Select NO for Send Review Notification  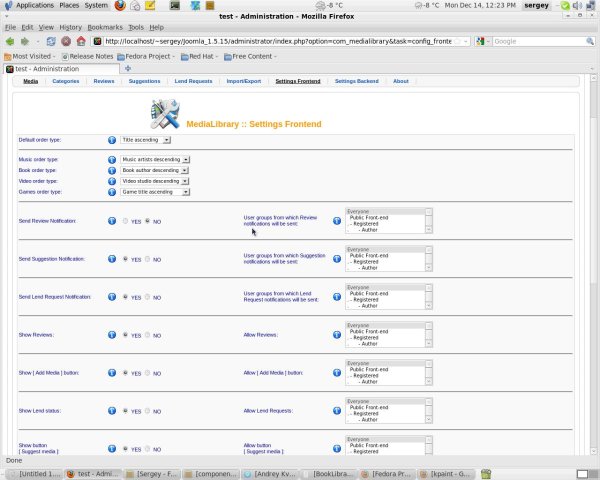click(147, 221)
